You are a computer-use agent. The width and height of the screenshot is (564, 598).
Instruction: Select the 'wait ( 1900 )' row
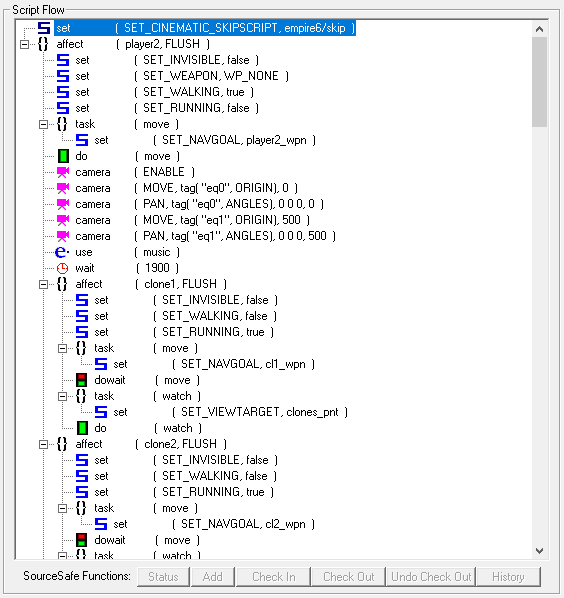127,268
